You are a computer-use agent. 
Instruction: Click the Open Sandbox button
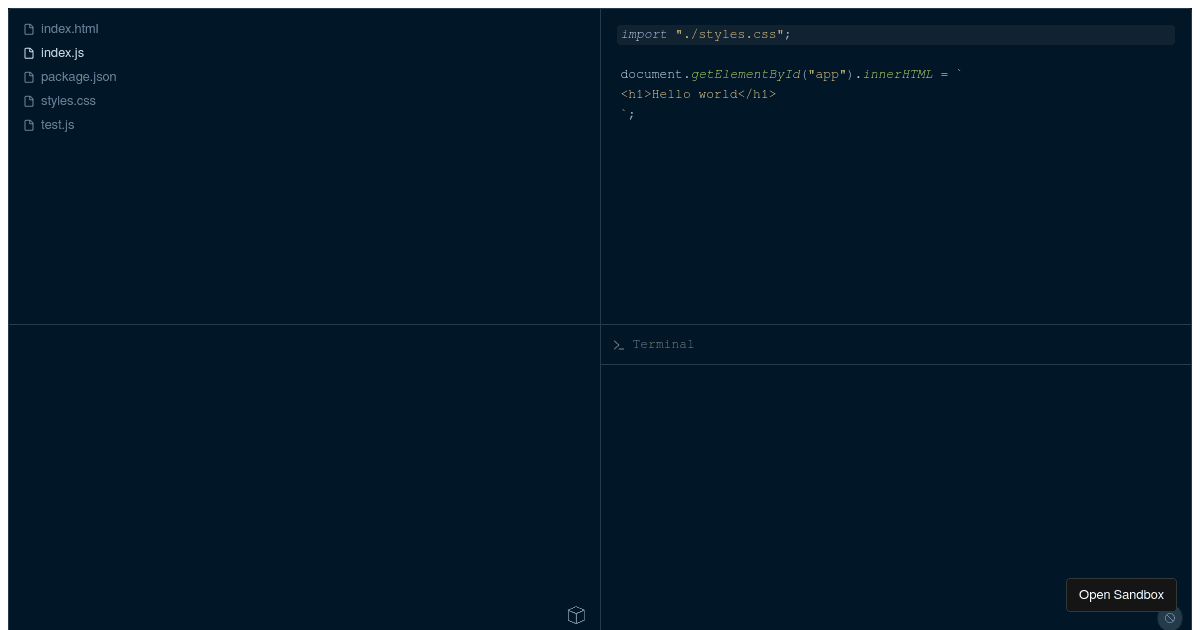(1121, 594)
